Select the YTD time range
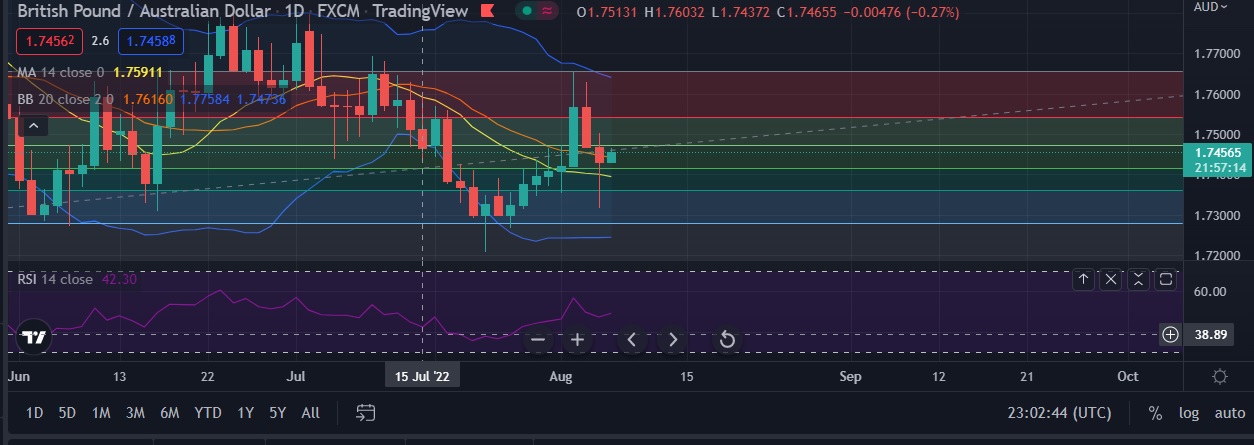 pos(208,413)
